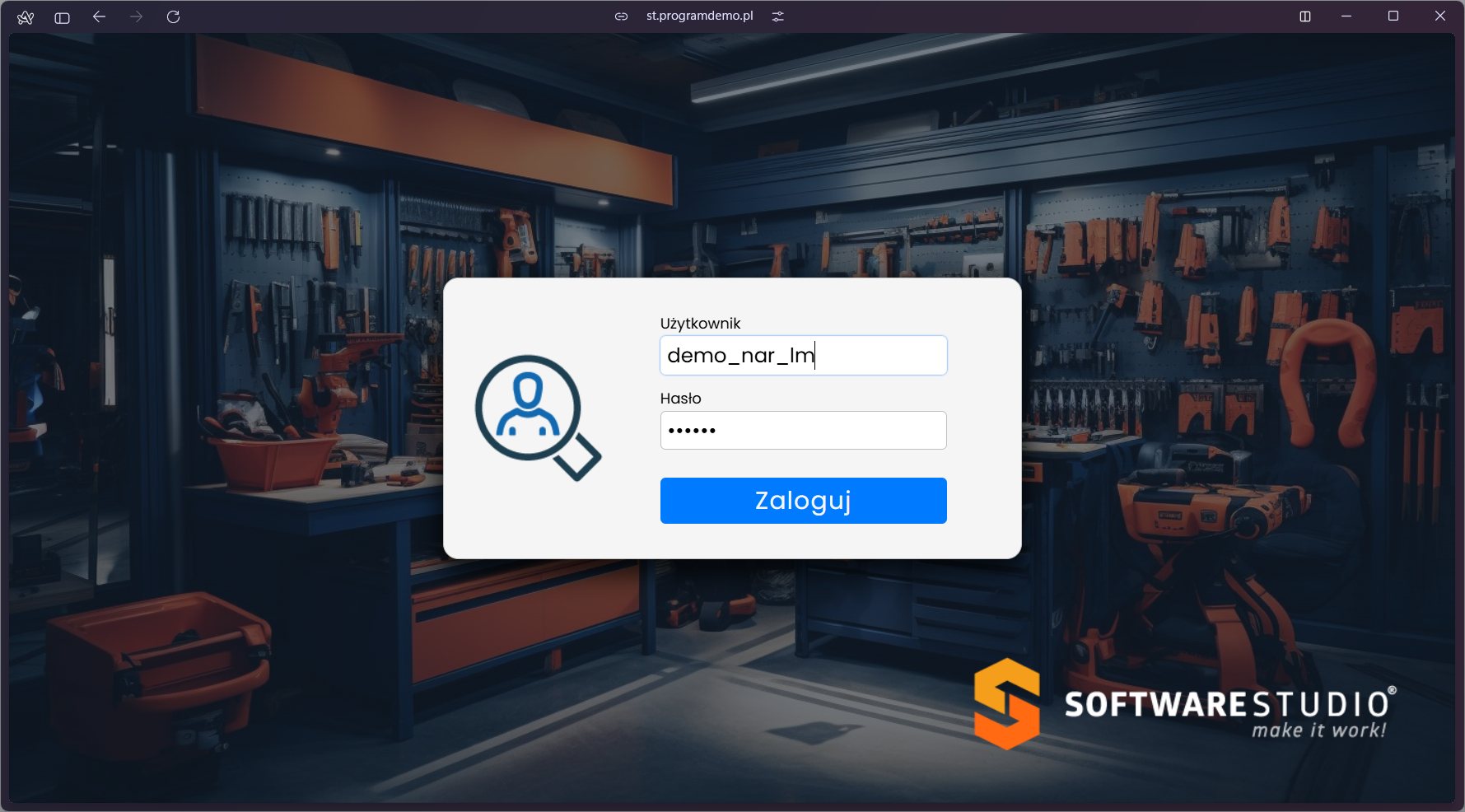This screenshot has height=812, width=1465.
Task: Open site controls next to the address
Action: [x=777, y=16]
